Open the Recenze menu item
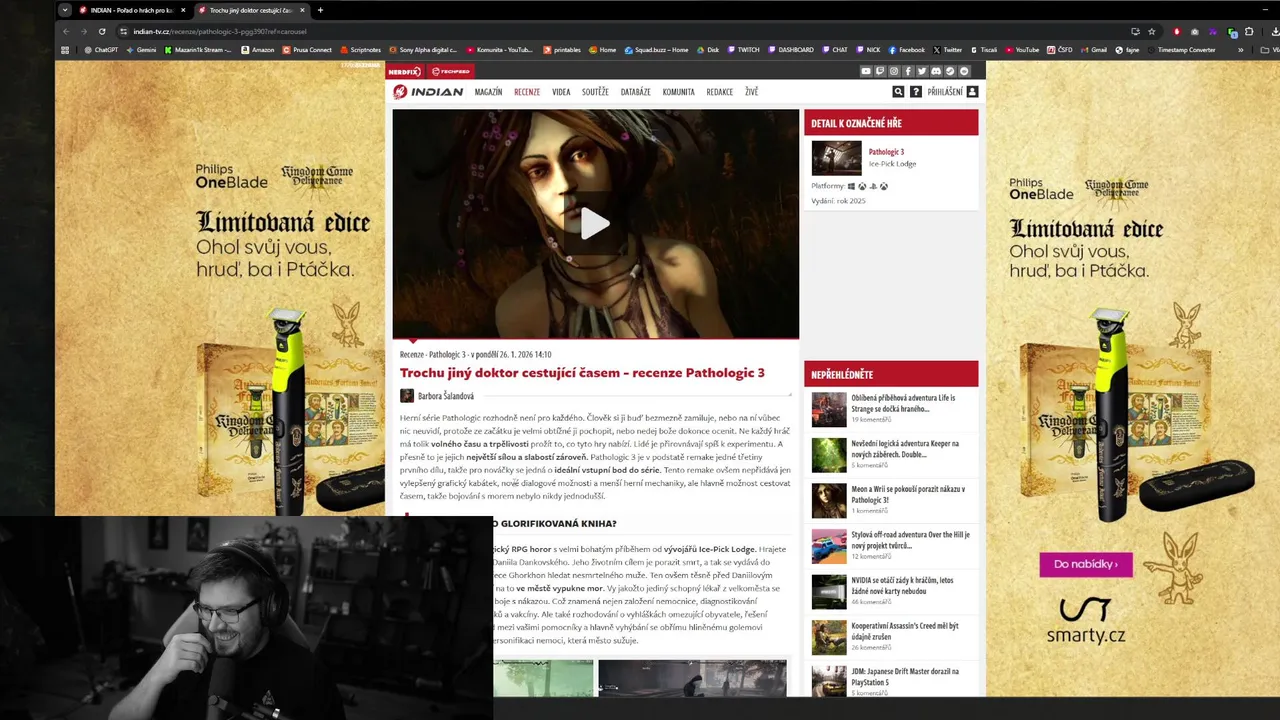The image size is (1280, 720). [x=527, y=92]
